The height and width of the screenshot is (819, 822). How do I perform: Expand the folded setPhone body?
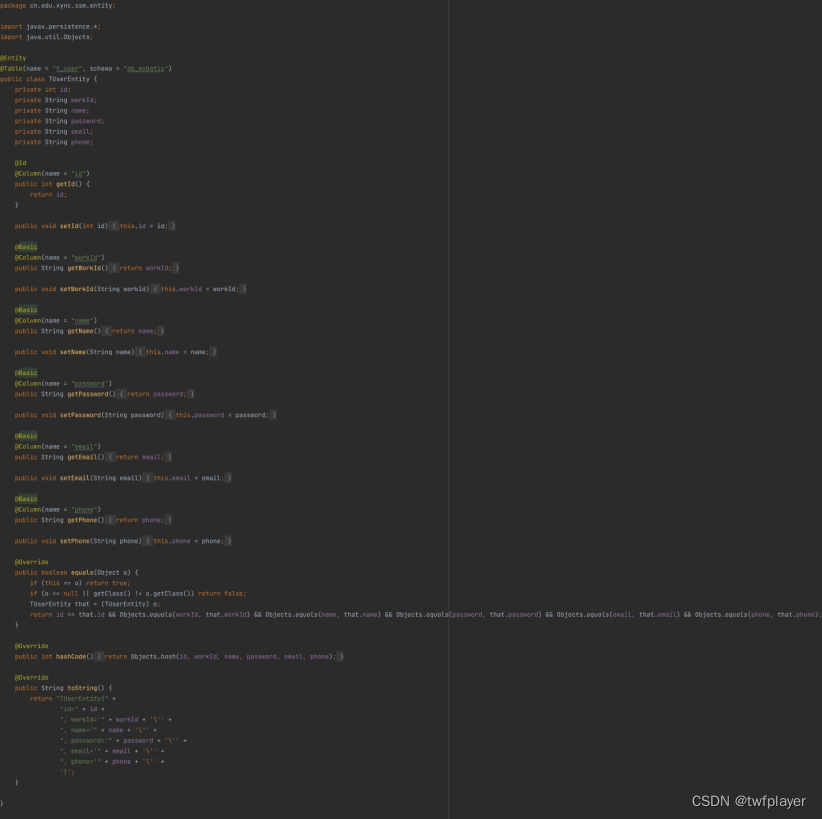(188, 541)
